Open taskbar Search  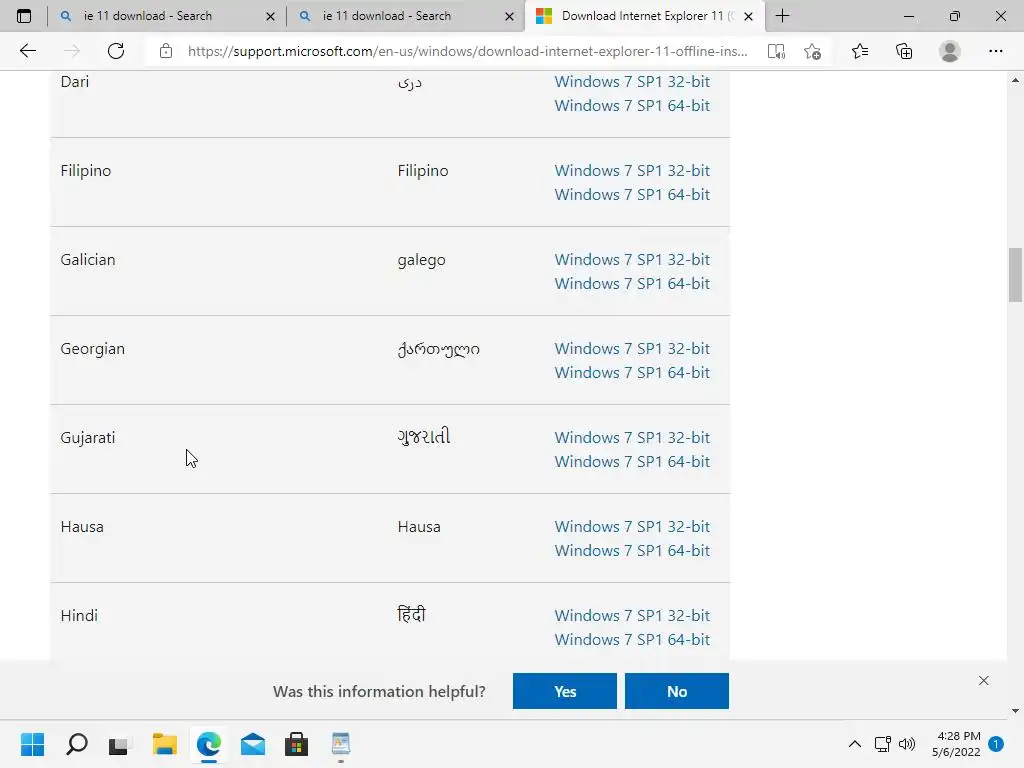click(76, 744)
